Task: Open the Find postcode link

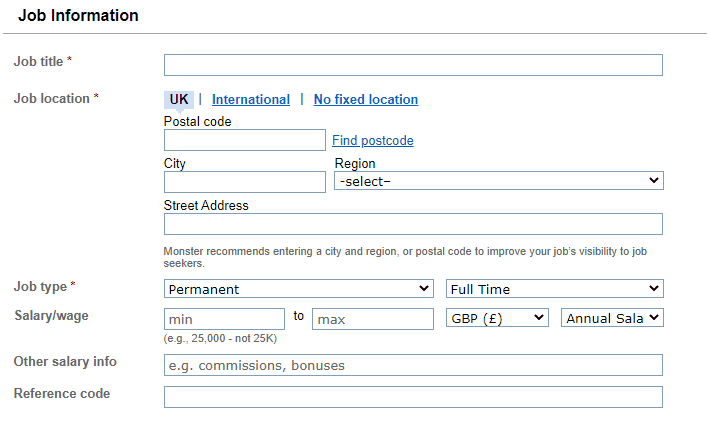Action: coord(373,141)
